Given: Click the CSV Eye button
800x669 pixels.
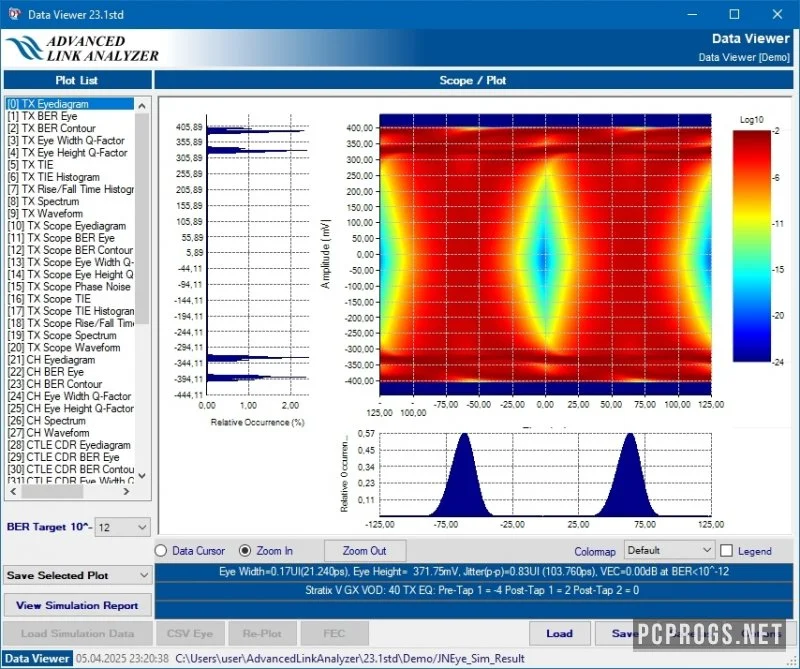Looking at the screenshot, I should (190, 633).
